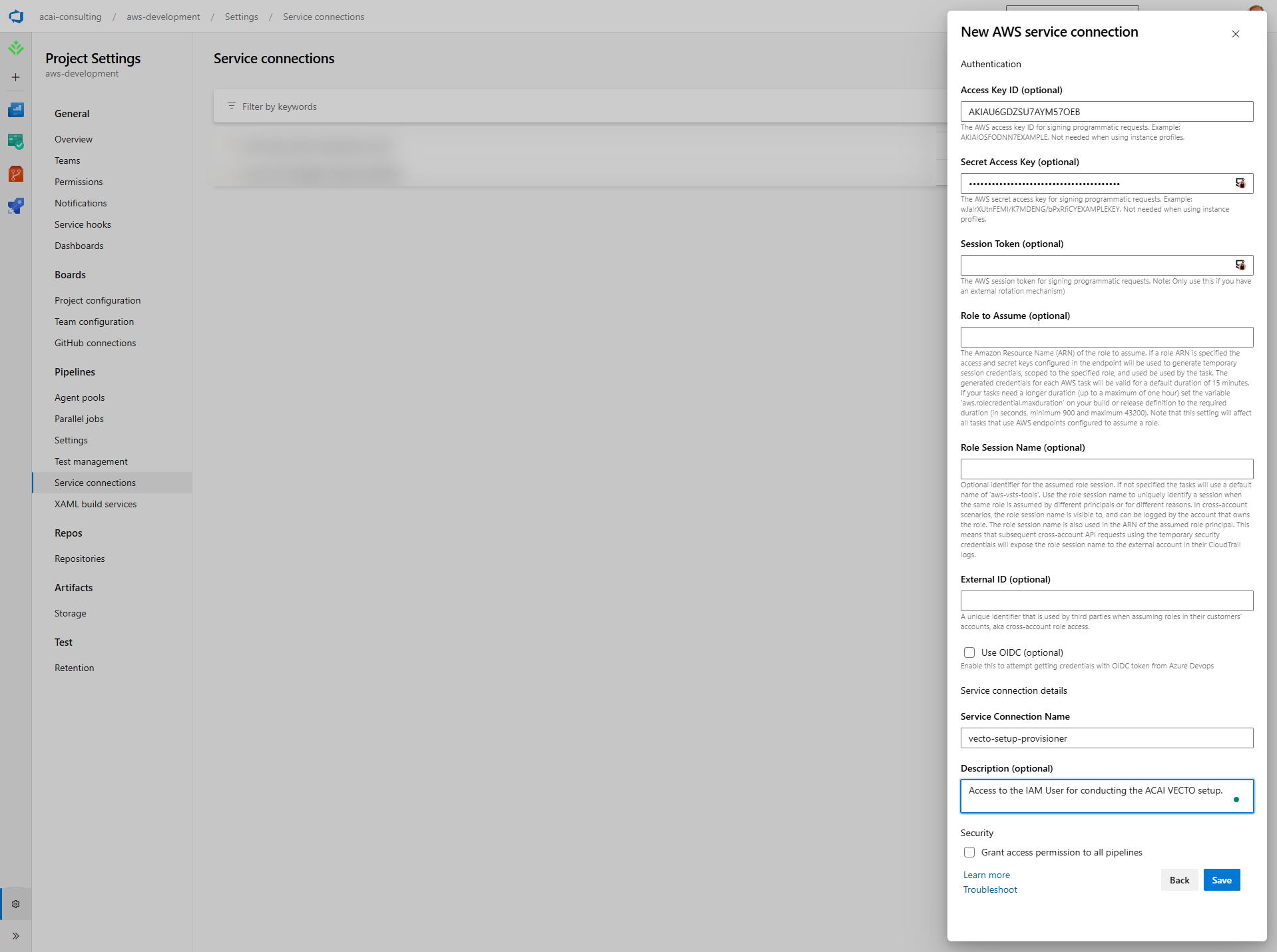The width and height of the screenshot is (1277, 952).
Task: Open XAML build services
Action: (96, 504)
